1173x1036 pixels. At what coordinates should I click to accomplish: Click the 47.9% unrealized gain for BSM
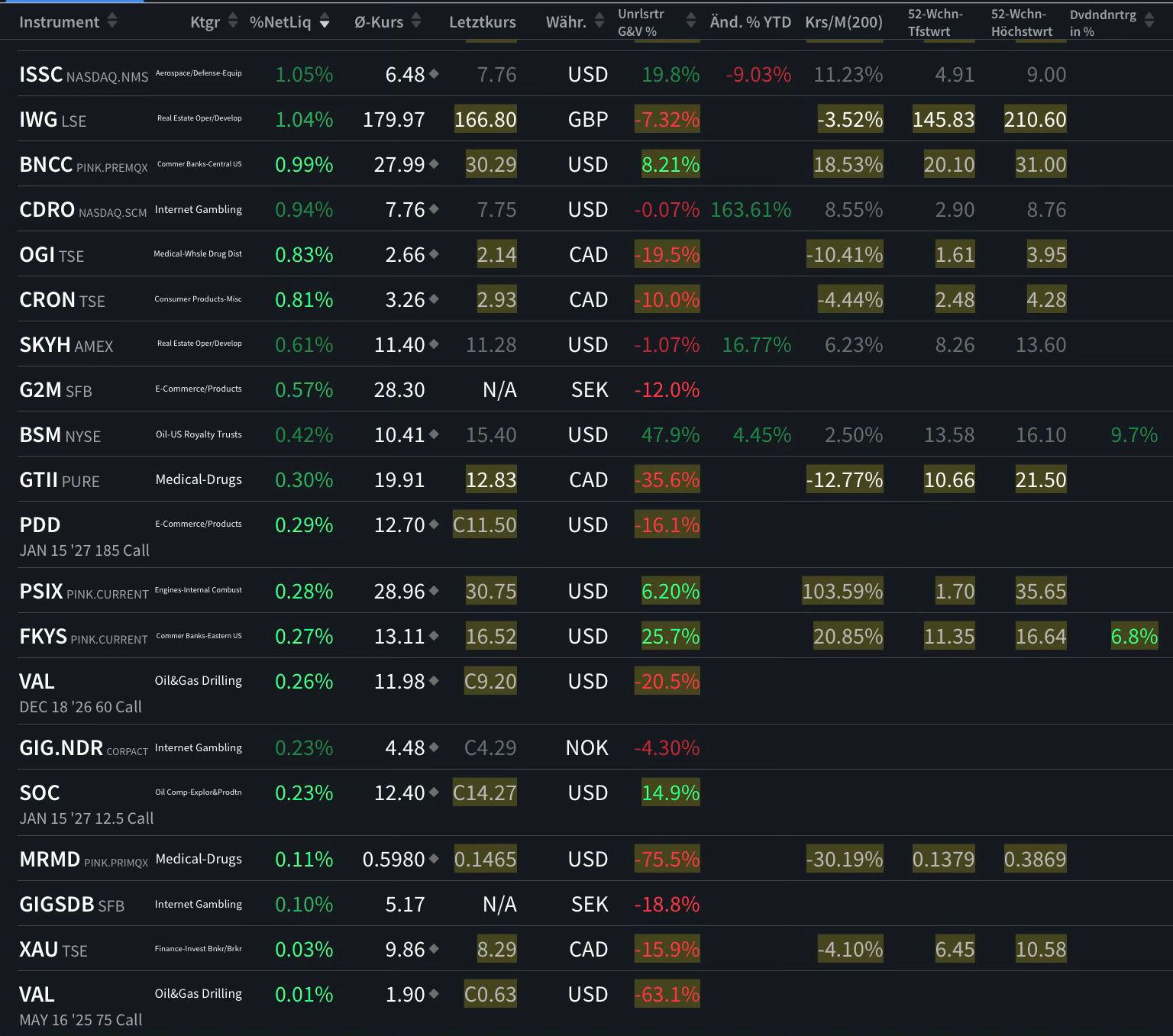click(x=671, y=435)
